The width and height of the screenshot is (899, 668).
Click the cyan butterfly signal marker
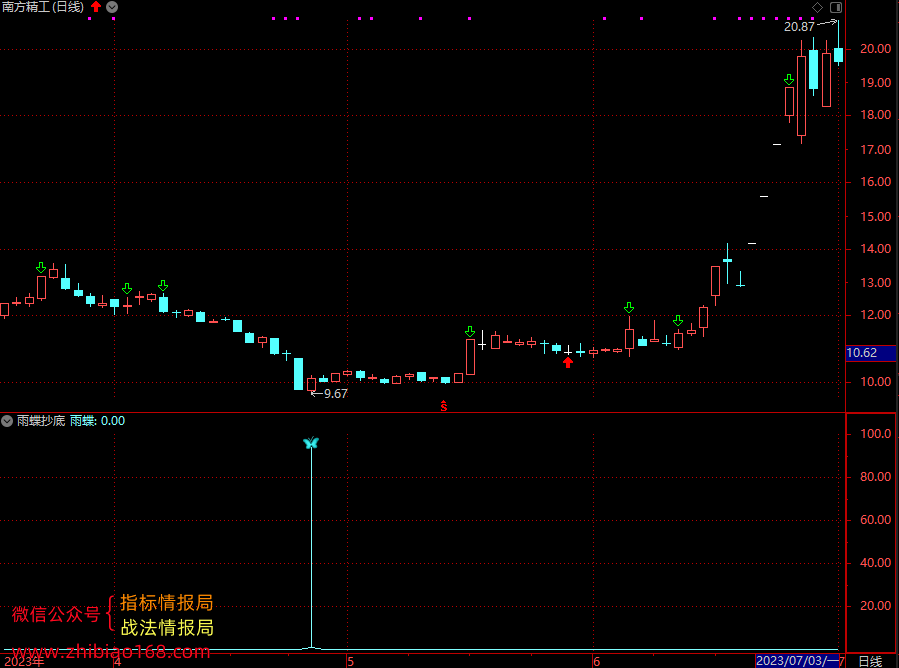311,443
